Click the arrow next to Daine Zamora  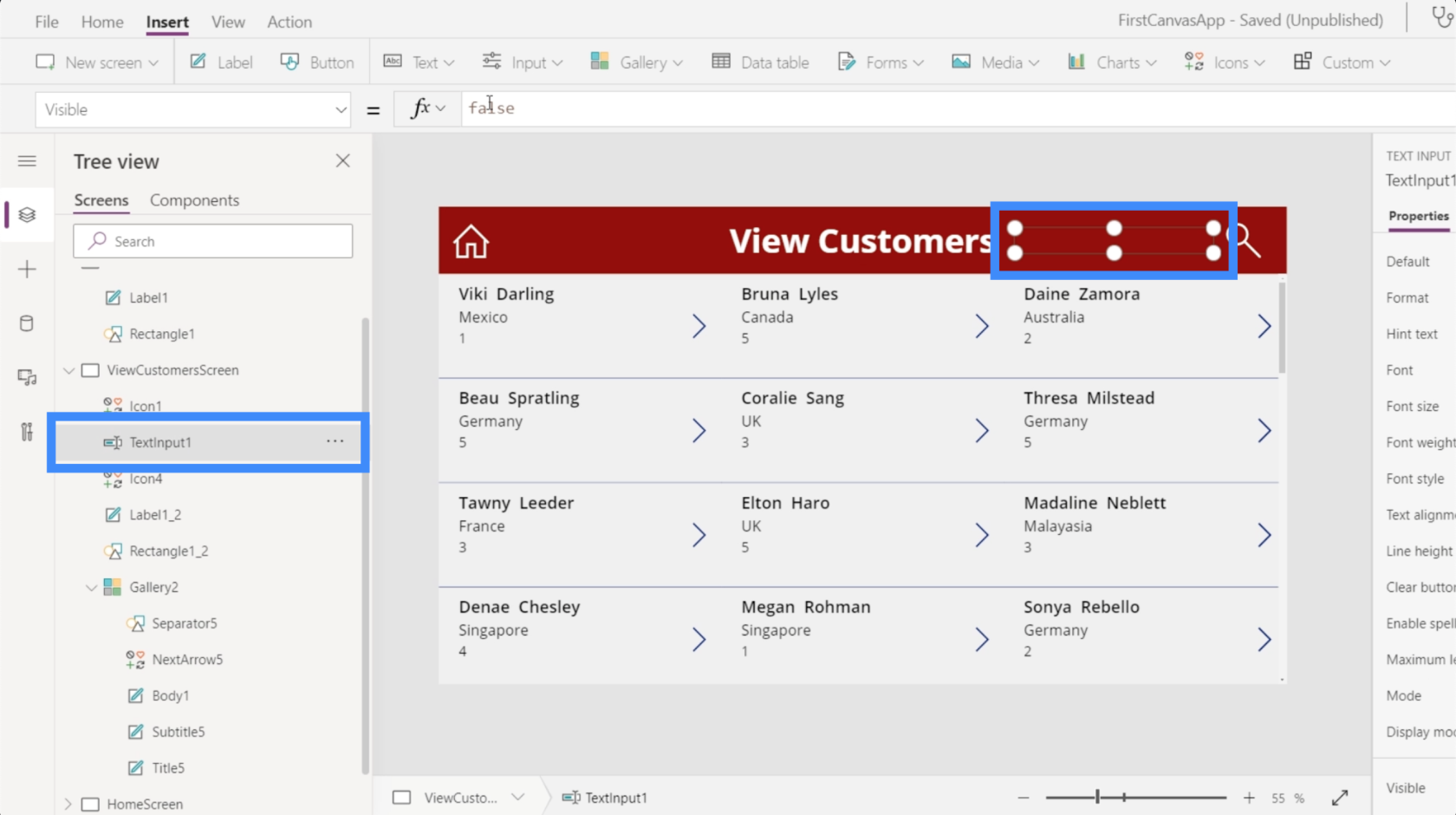pyautogui.click(x=1264, y=326)
